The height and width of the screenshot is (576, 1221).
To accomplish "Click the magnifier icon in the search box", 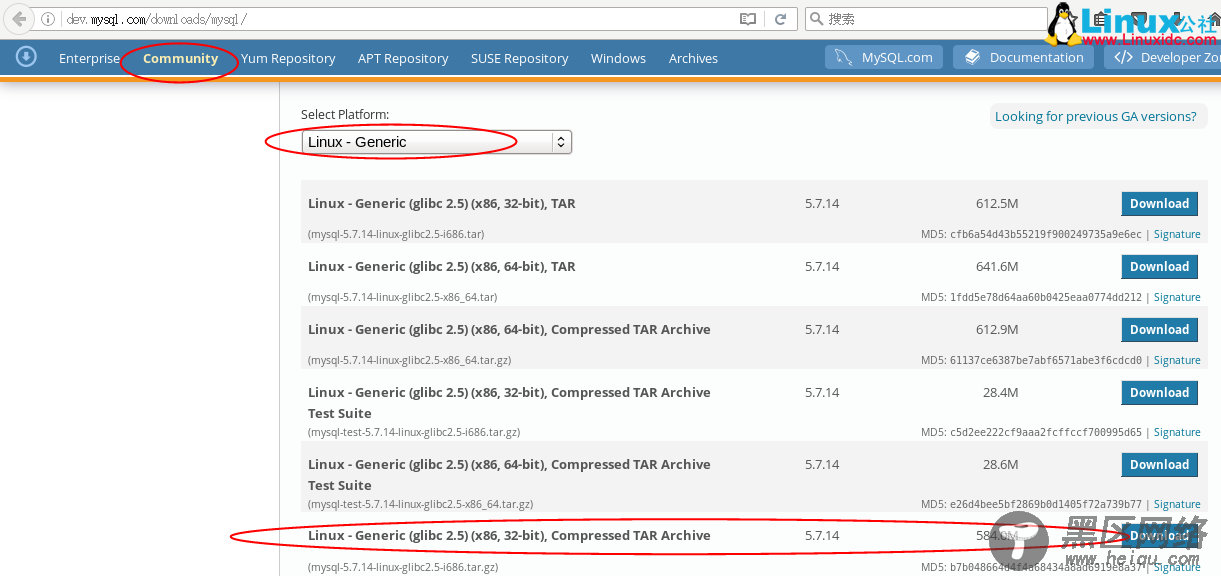I will tap(816, 19).
